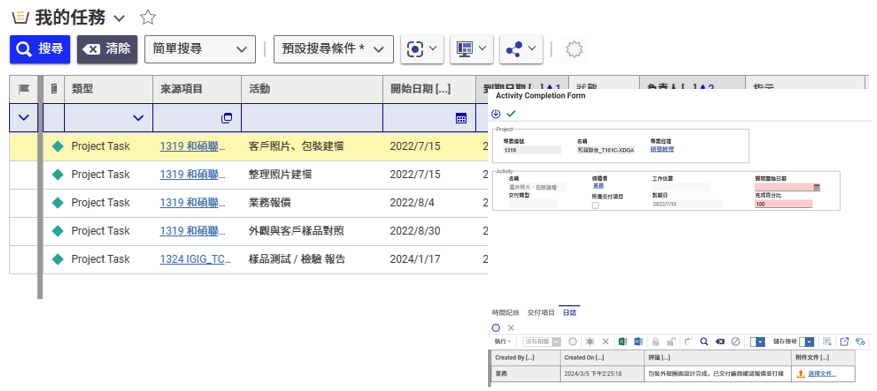The image size is (877, 391).
Task: Click the open in new window icon in log toolbar
Action: tap(845, 341)
